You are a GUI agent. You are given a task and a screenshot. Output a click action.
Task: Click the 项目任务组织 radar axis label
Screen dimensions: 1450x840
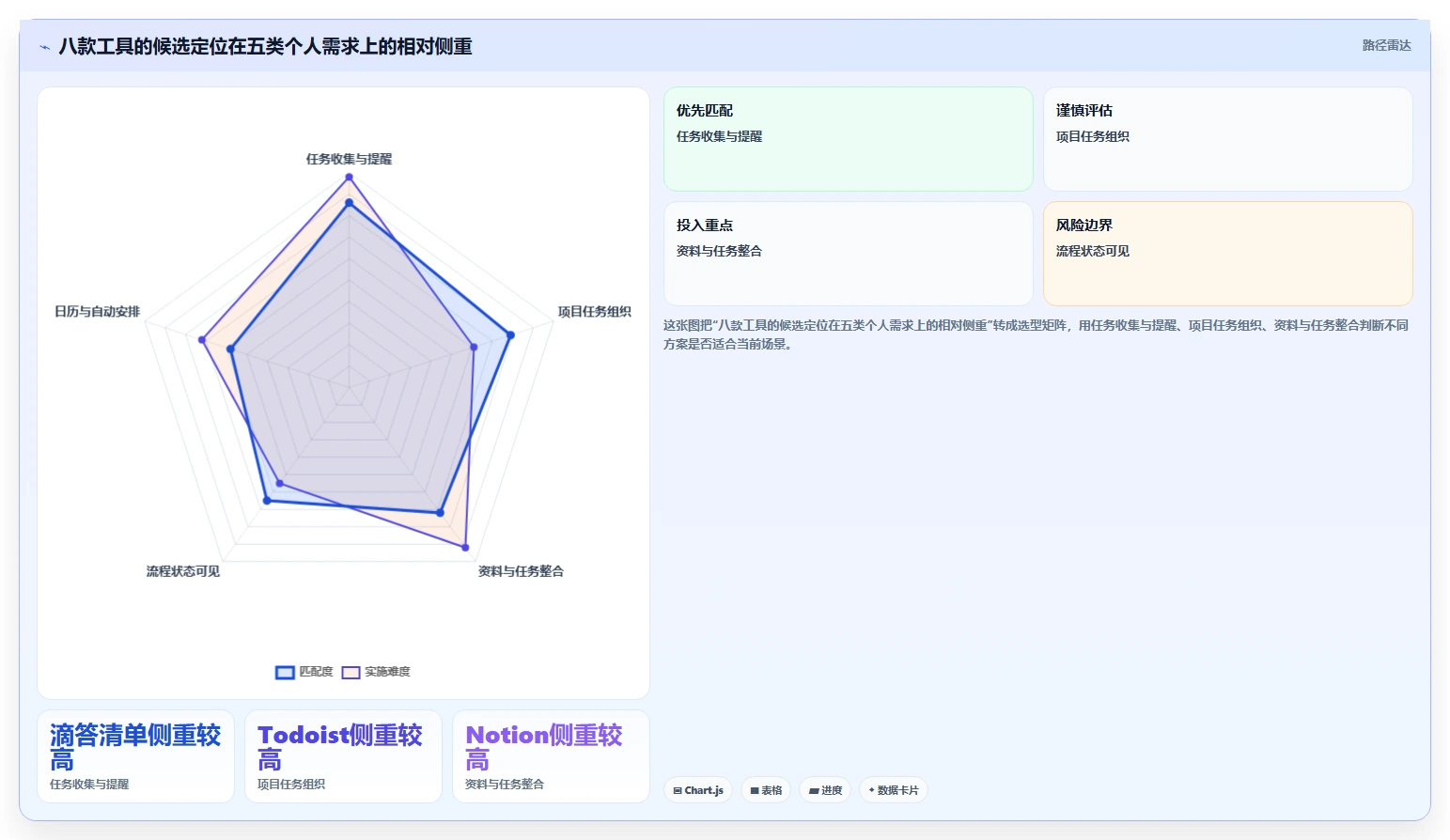tap(595, 311)
